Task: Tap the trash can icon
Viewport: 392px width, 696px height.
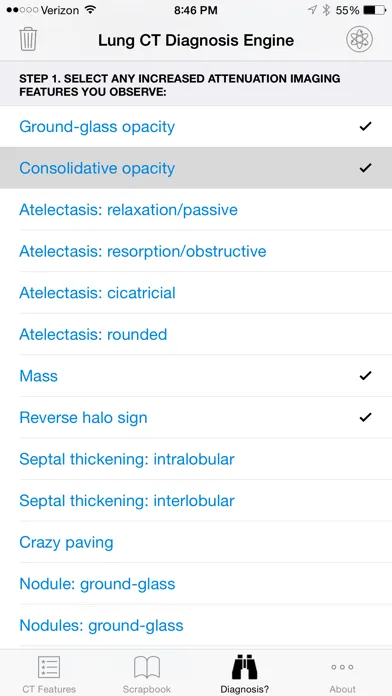Action: 28,40
